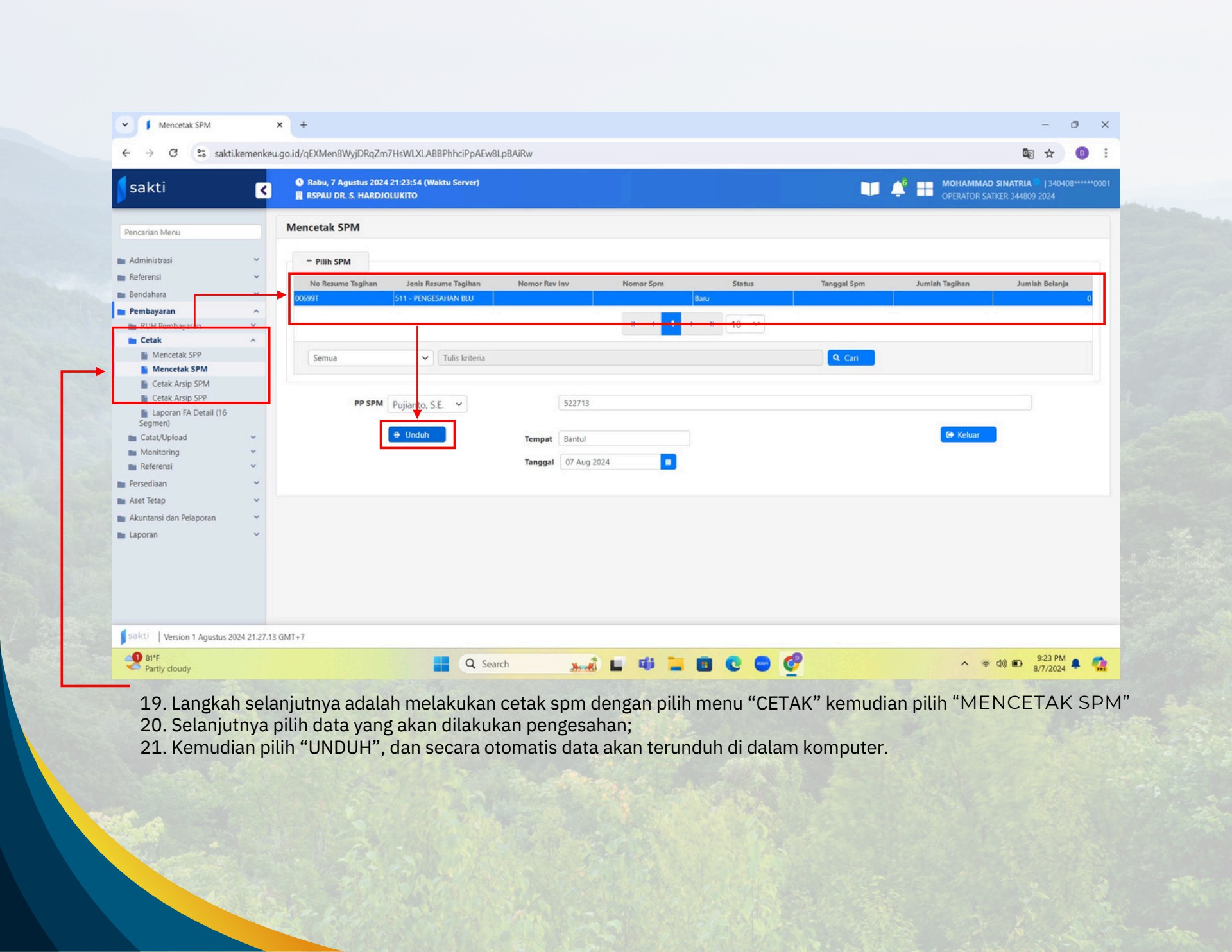Viewport: 1232px width, 952px height.
Task: Open the user guide book icon in header
Action: tap(870, 188)
